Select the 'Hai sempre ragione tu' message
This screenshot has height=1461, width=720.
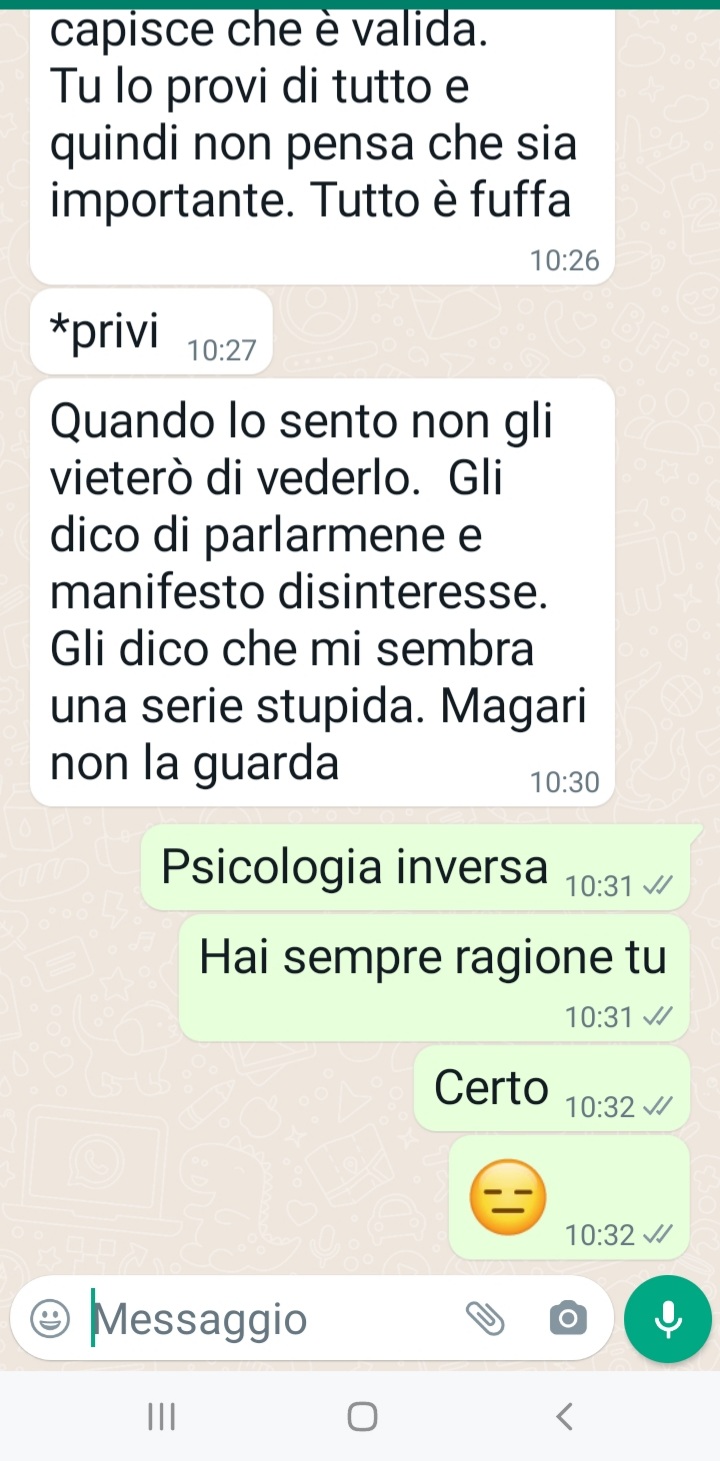click(434, 977)
